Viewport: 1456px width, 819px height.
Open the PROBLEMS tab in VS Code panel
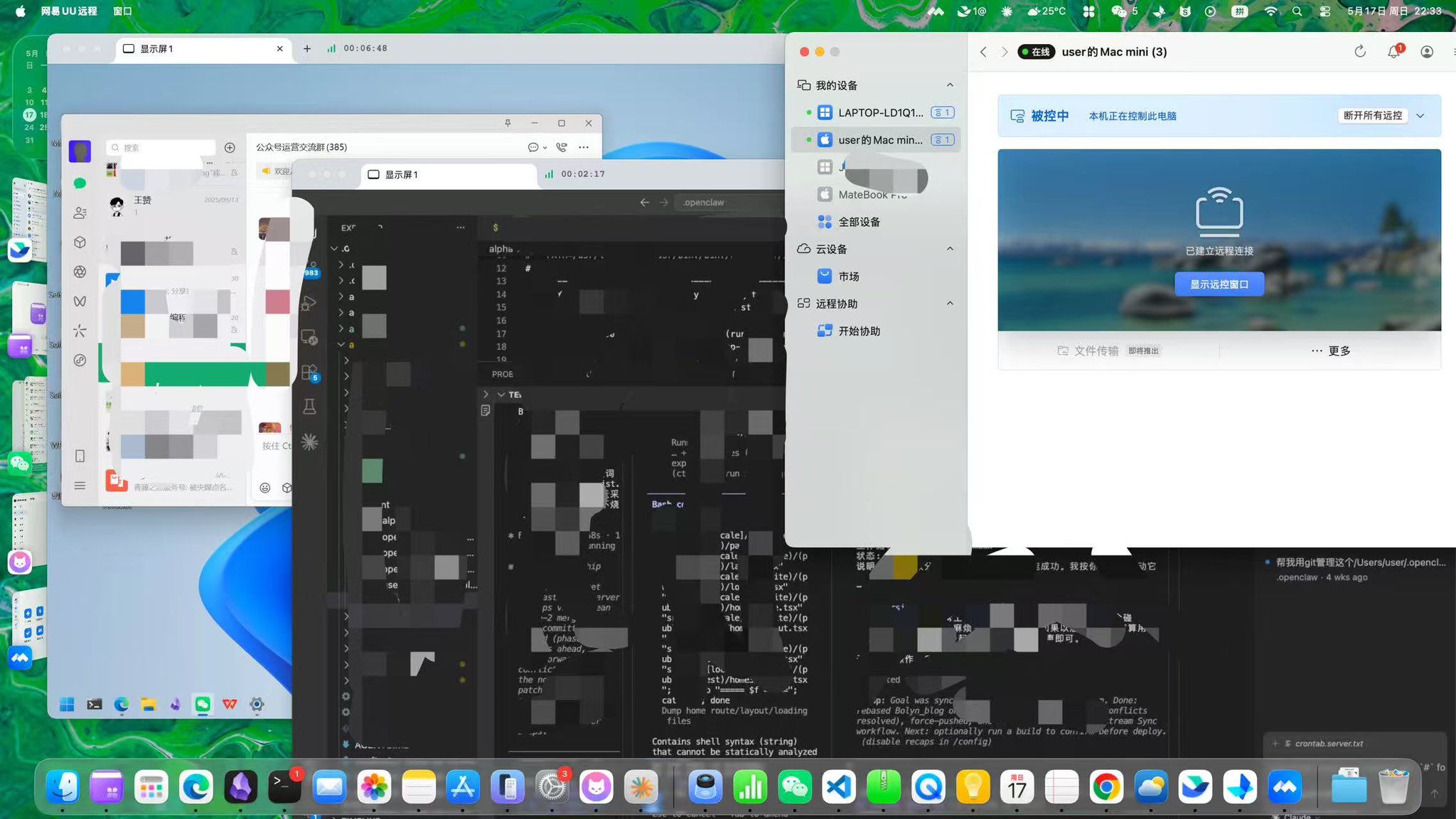[503, 374]
